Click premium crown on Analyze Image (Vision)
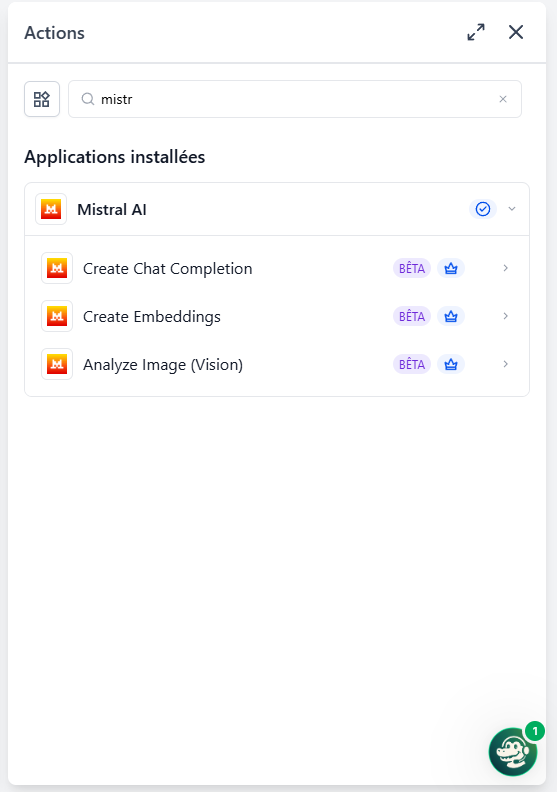Image resolution: width=557 pixels, height=792 pixels. point(451,364)
